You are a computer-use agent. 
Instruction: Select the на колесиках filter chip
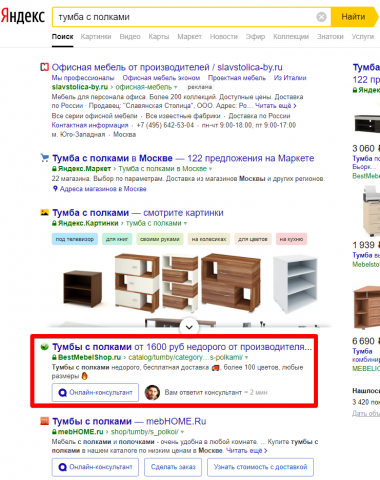[x=209, y=239]
